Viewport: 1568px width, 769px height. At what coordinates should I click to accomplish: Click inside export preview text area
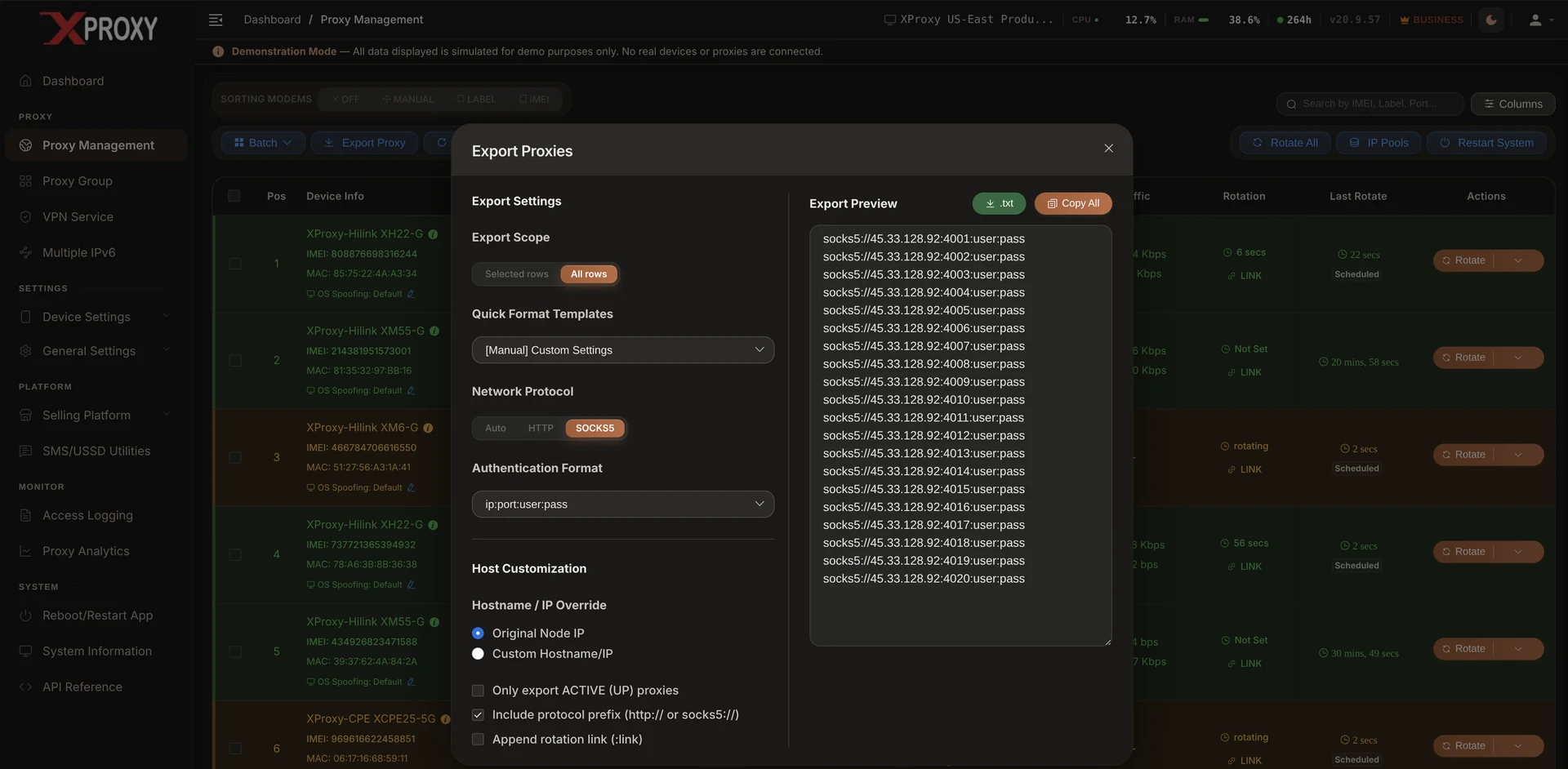coord(960,436)
